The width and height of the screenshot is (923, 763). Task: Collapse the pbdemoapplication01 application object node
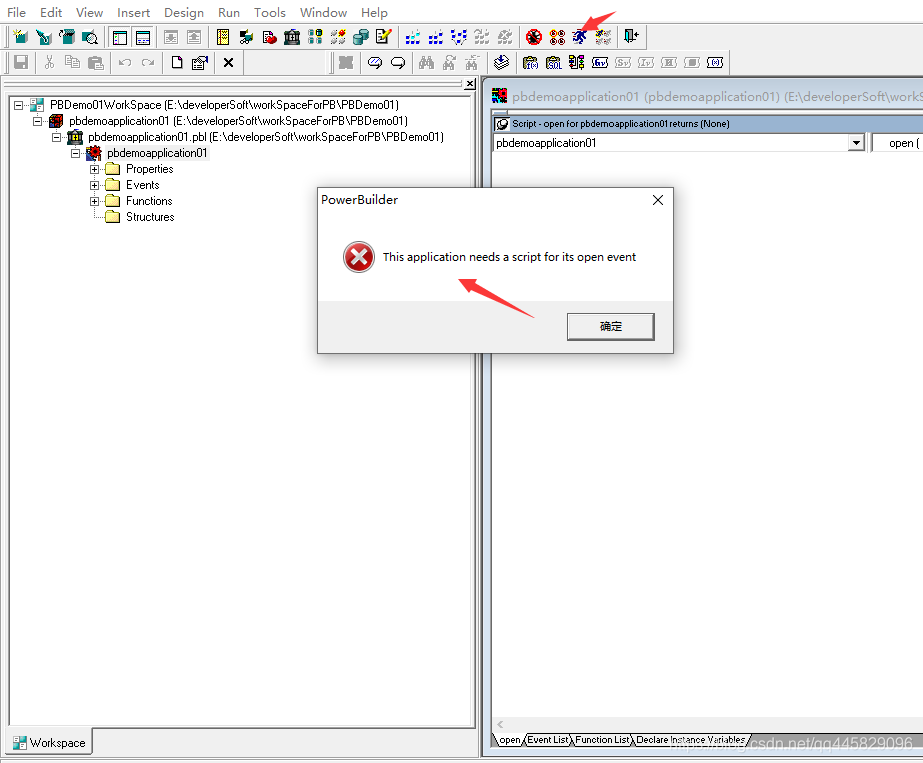pos(75,153)
